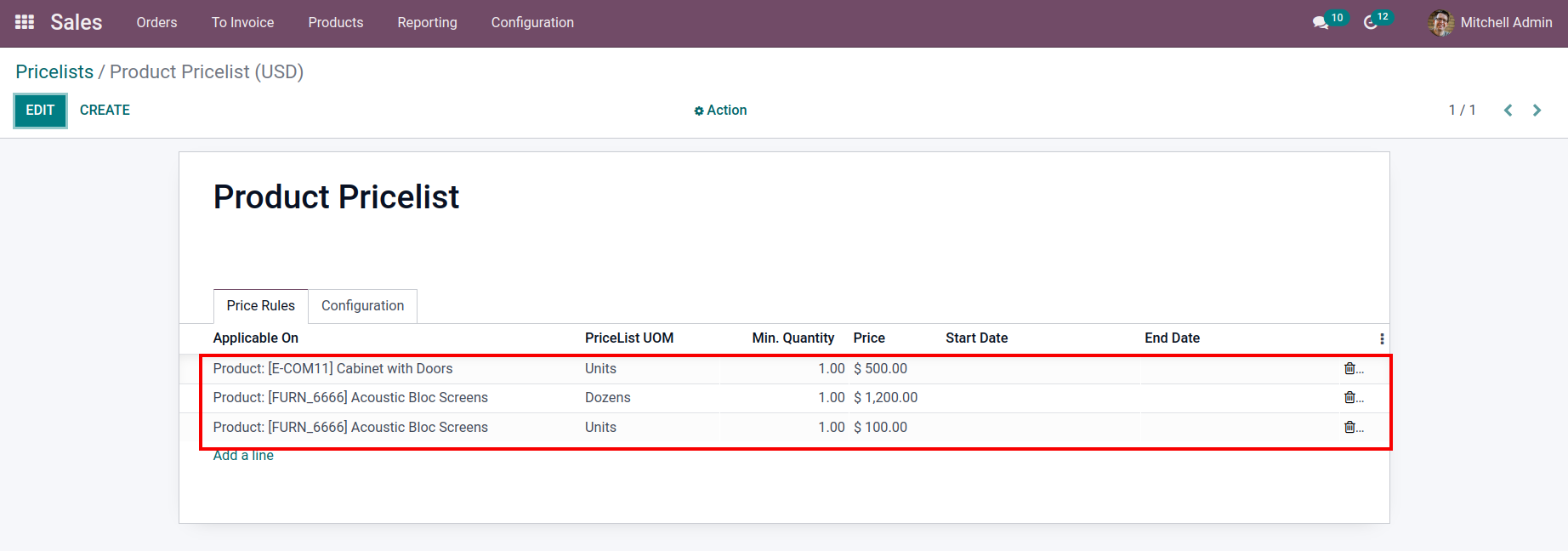This screenshot has width=1568, height=551.
Task: Click the 1 / 1 pager counter
Action: point(1463,111)
